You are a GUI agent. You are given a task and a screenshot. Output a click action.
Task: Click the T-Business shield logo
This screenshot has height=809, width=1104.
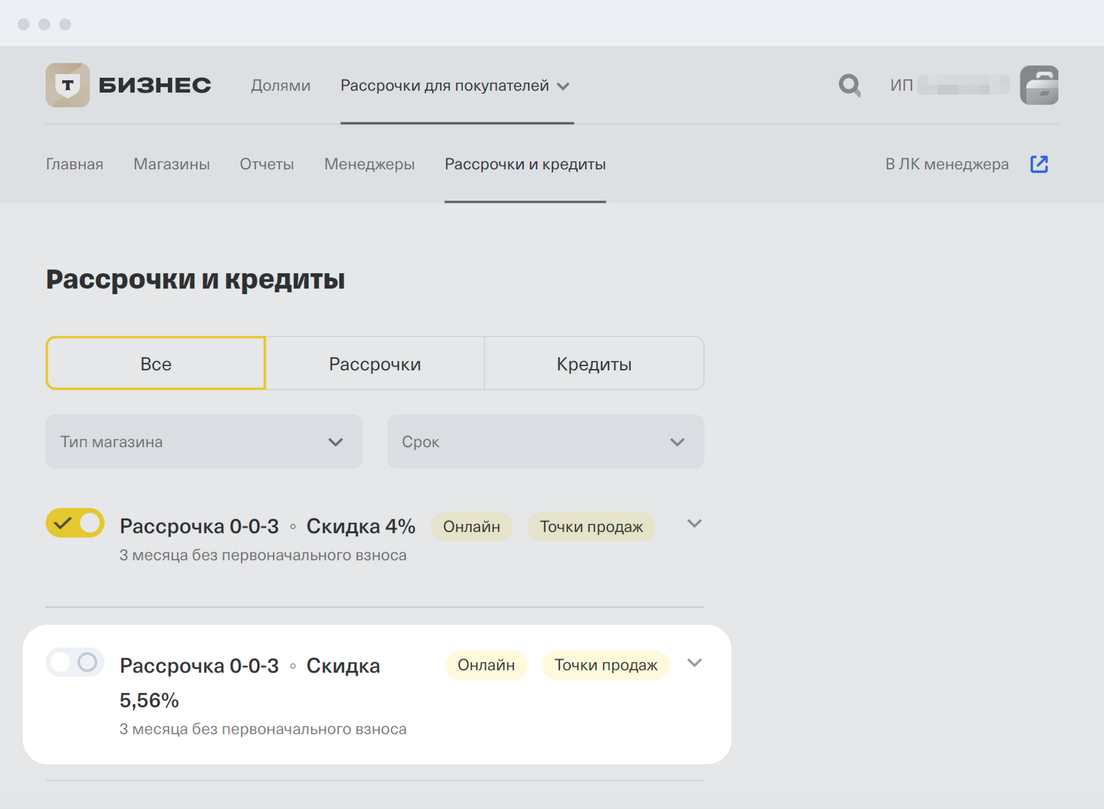(68, 85)
